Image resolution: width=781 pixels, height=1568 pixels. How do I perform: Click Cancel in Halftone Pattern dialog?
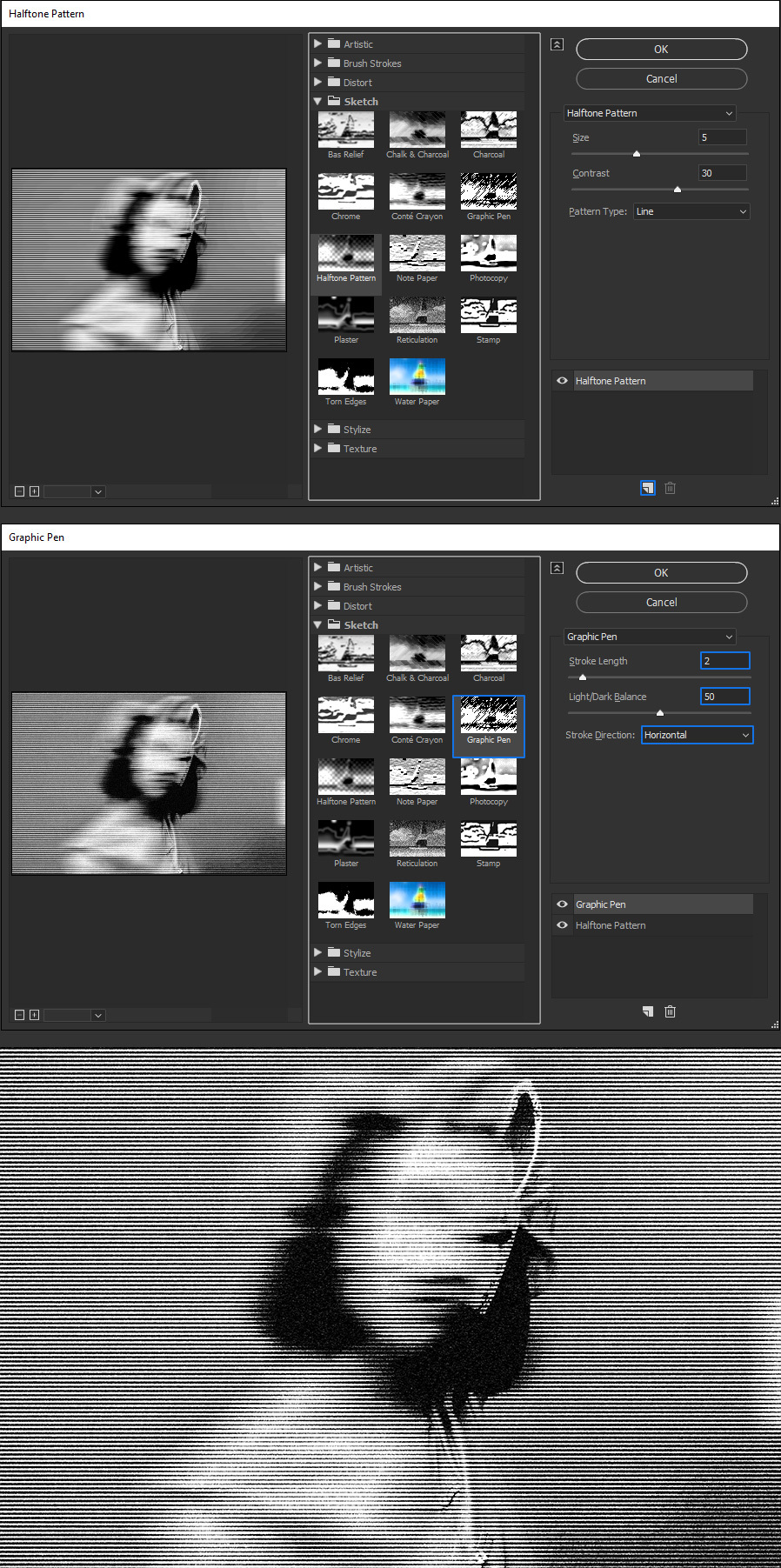(x=661, y=79)
